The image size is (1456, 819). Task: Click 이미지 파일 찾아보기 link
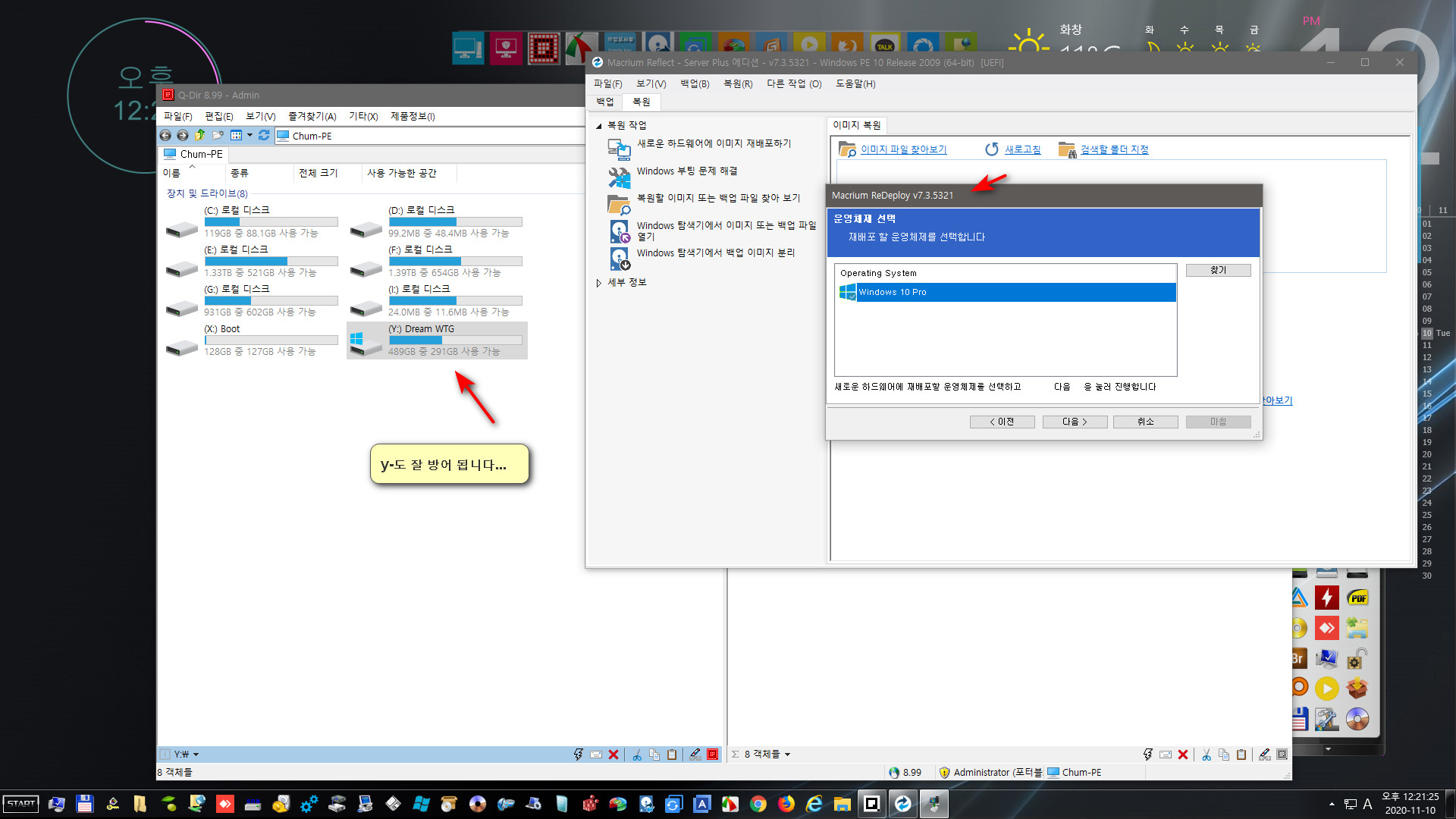tap(903, 149)
